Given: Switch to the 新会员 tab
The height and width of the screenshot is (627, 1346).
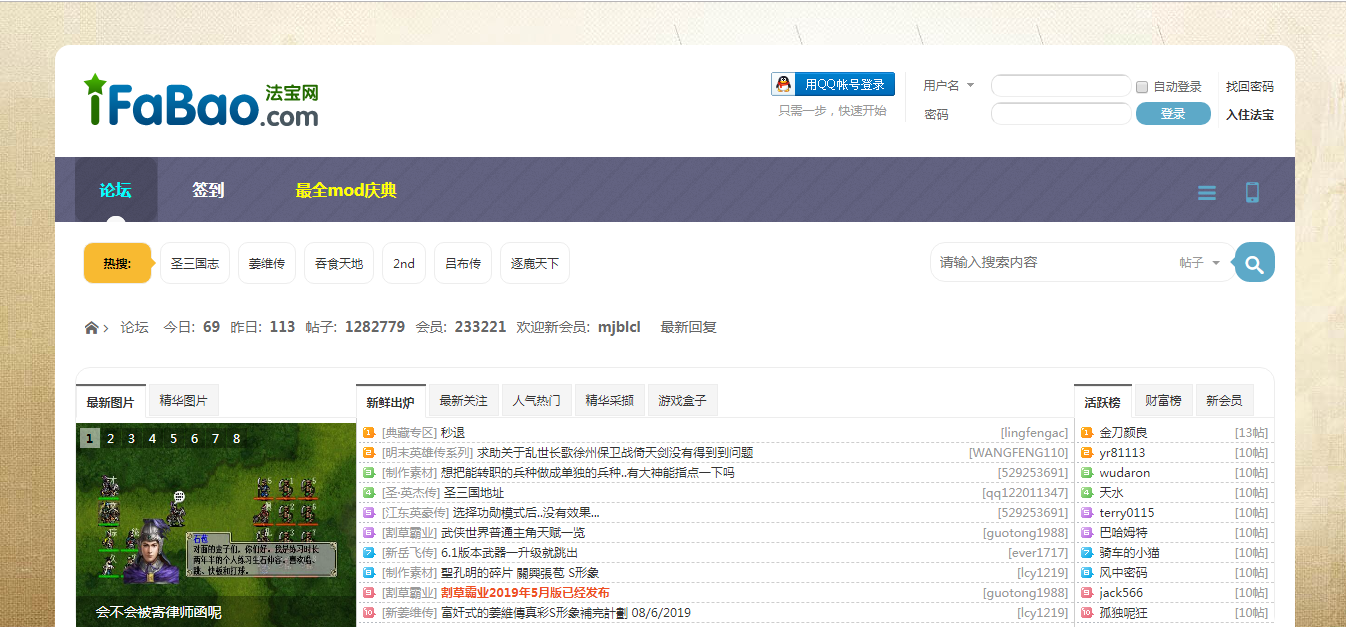Looking at the screenshot, I should pyautogui.click(x=1224, y=401).
